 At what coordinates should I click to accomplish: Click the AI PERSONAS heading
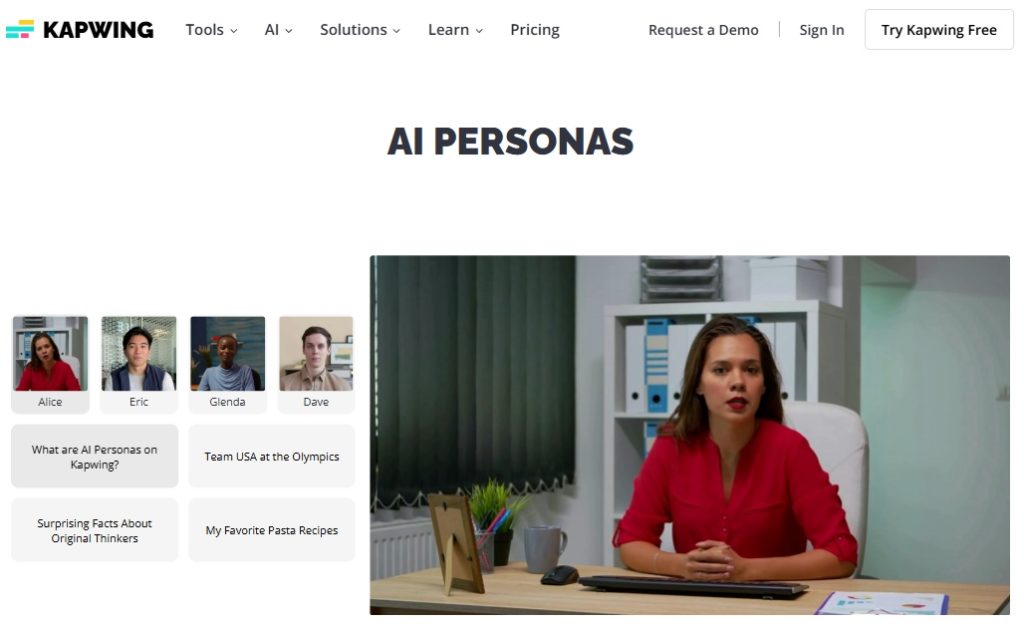tap(511, 141)
